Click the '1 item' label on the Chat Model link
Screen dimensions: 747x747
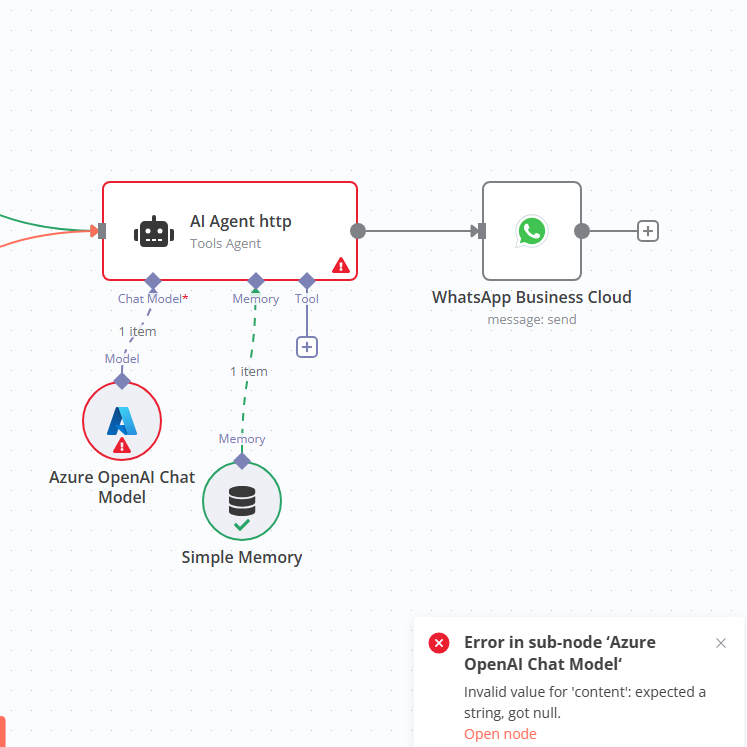coord(137,331)
